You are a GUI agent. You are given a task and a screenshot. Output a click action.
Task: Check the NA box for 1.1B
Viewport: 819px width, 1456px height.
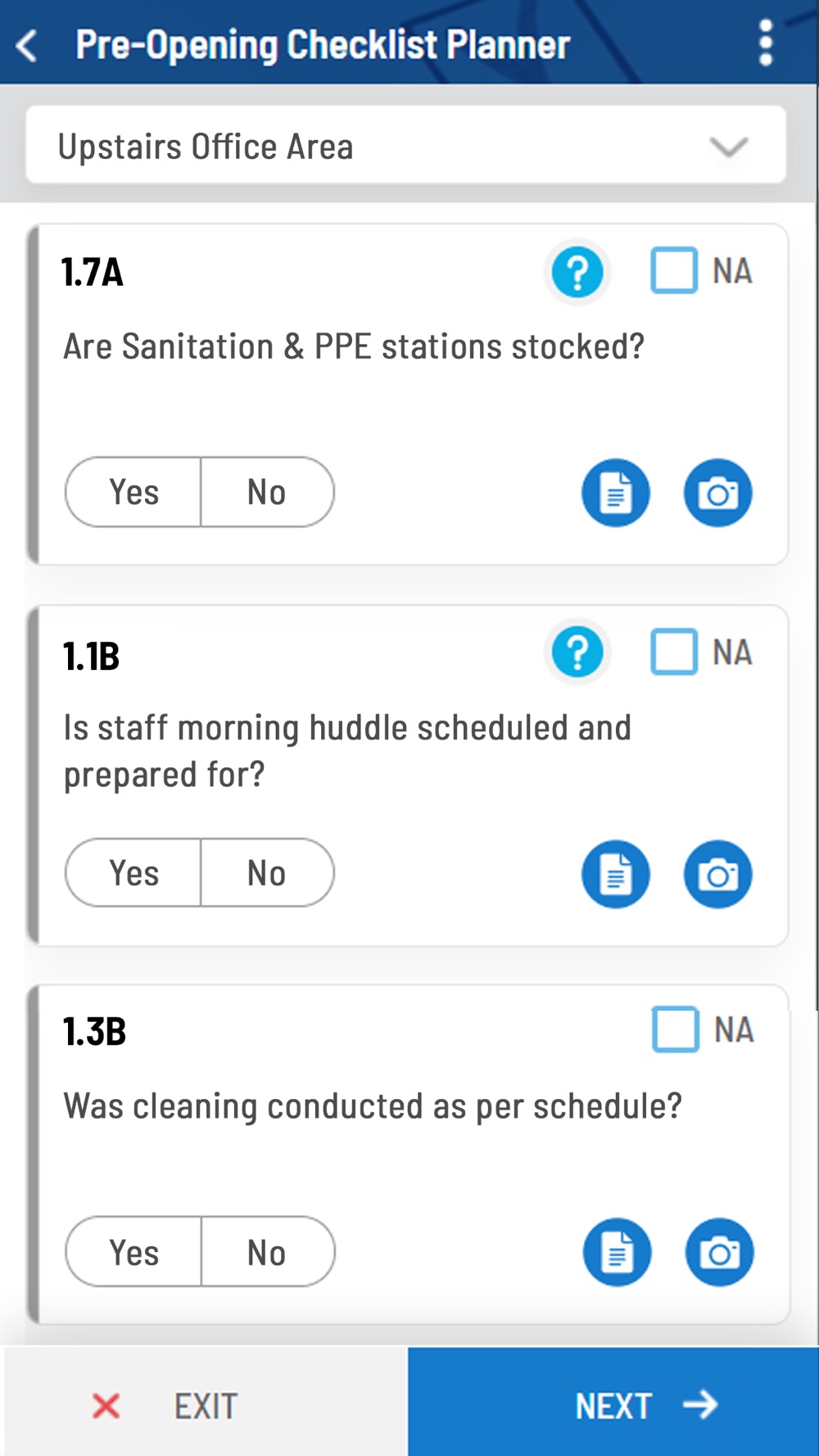pos(674,652)
